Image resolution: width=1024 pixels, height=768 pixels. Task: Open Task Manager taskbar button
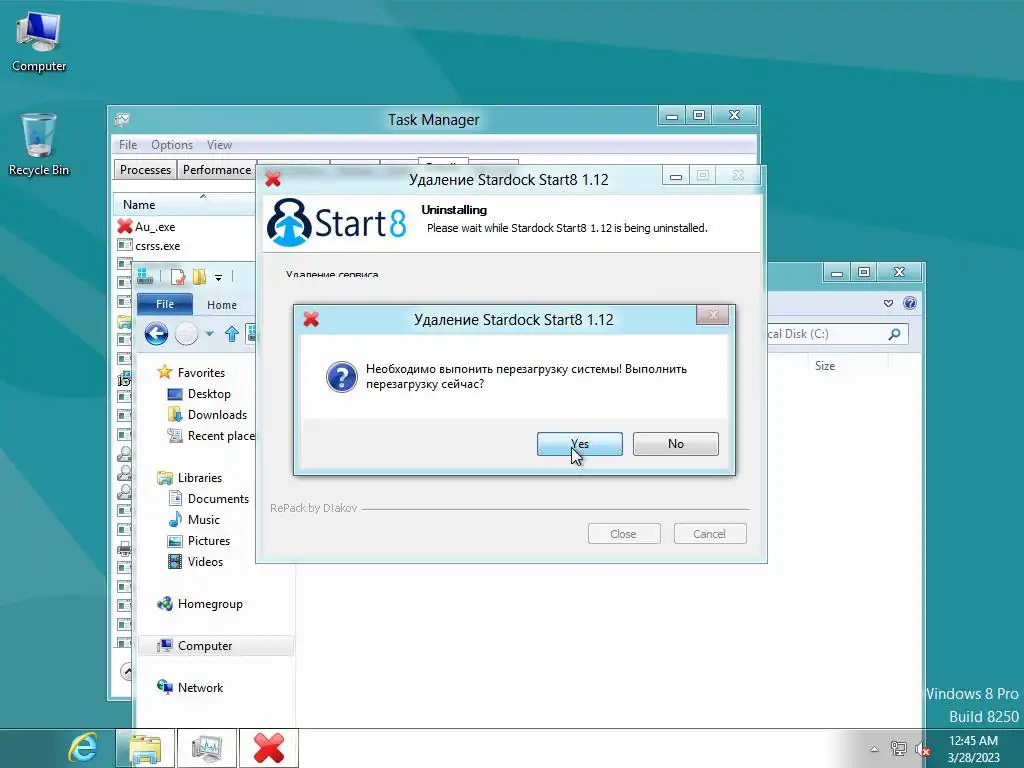click(x=207, y=748)
